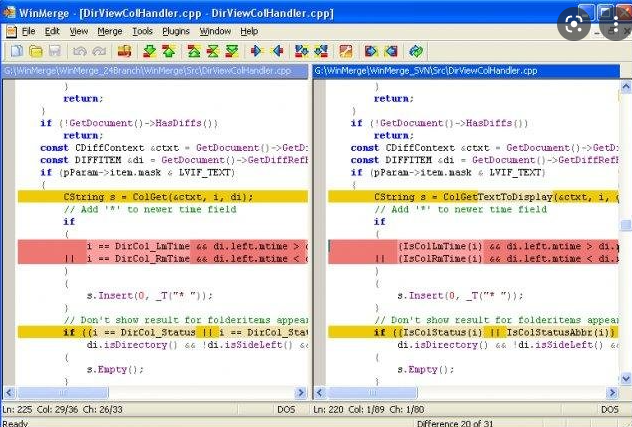Open the Merge menu
Screen dimensions: 632x427
point(110,31)
